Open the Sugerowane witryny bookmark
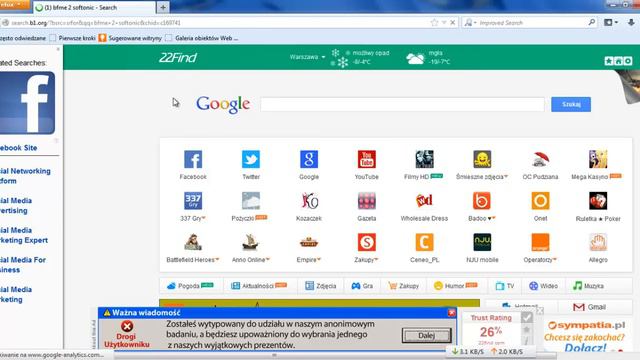This screenshot has width=640, height=360. click(x=130, y=38)
